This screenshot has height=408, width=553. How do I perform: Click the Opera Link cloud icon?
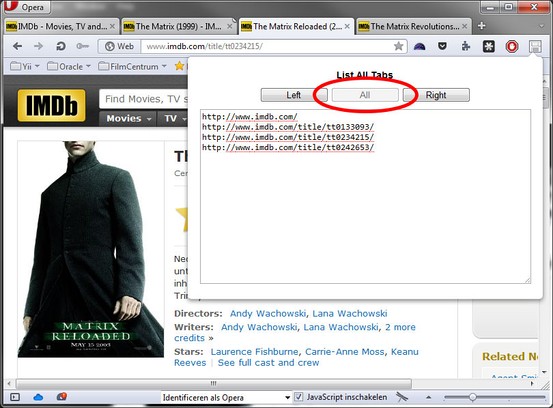point(38,397)
